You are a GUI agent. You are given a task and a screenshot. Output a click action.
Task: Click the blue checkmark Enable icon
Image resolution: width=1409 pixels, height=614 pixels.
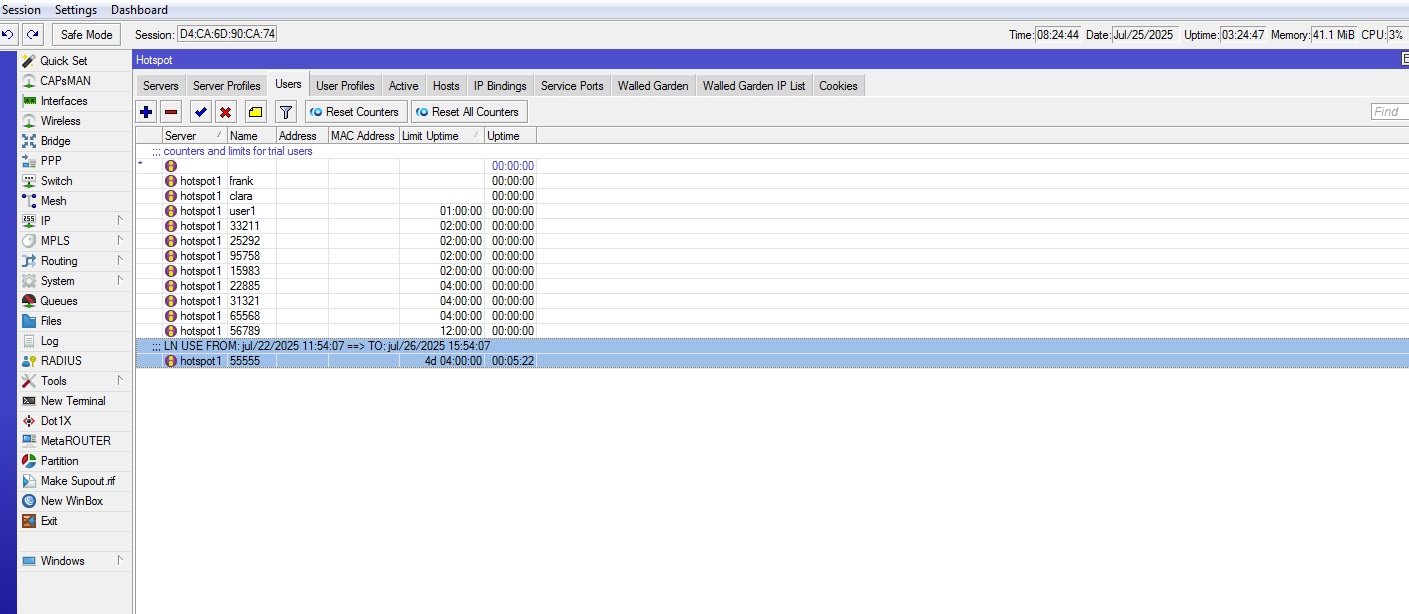click(201, 112)
